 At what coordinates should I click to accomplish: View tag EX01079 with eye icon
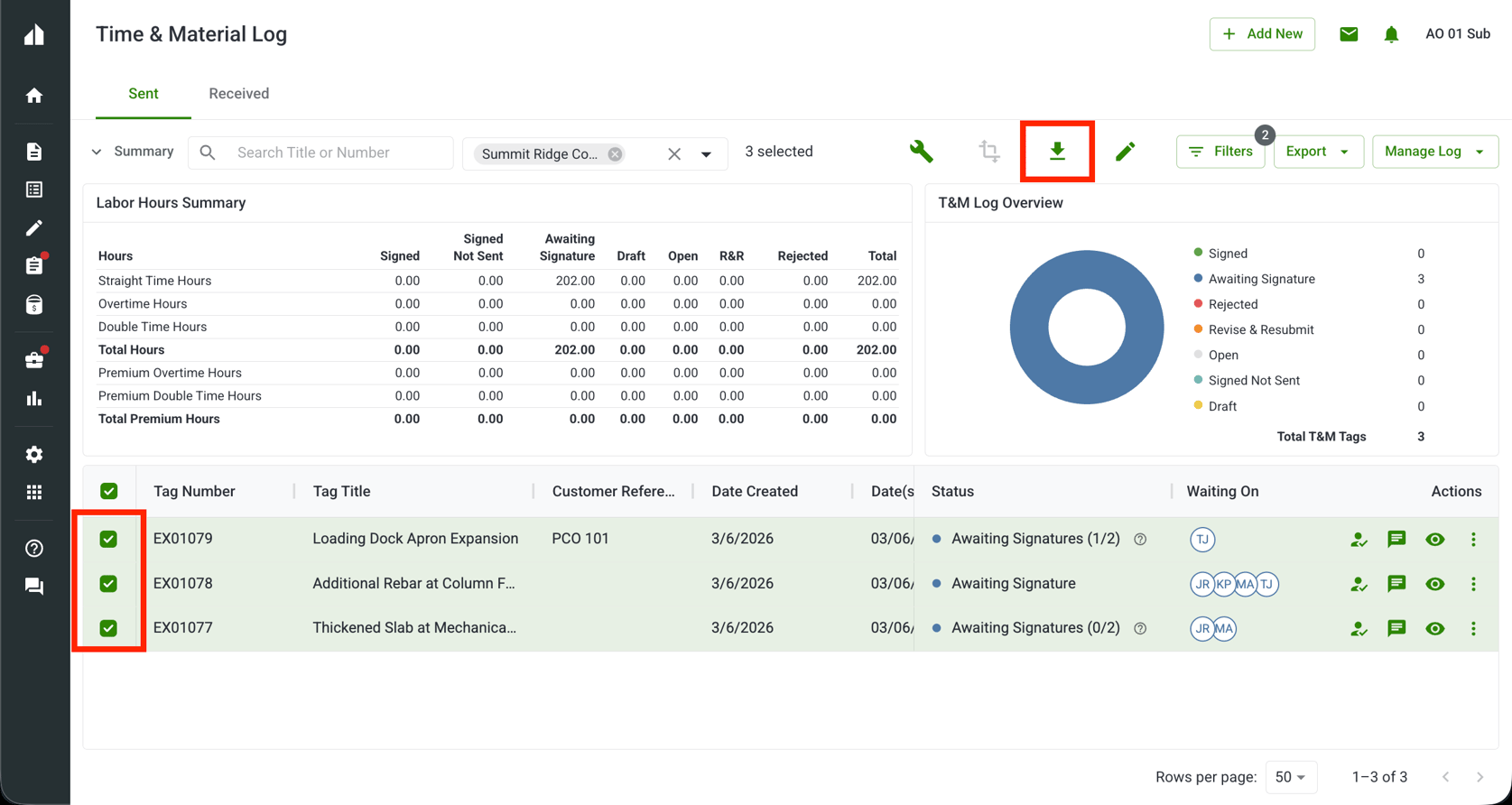pos(1435,540)
